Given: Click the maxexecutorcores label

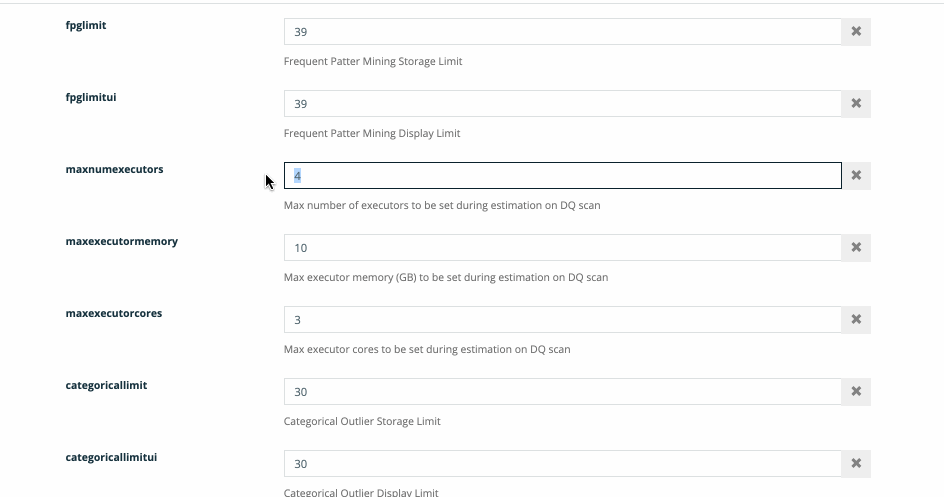Looking at the screenshot, I should (x=113, y=314).
